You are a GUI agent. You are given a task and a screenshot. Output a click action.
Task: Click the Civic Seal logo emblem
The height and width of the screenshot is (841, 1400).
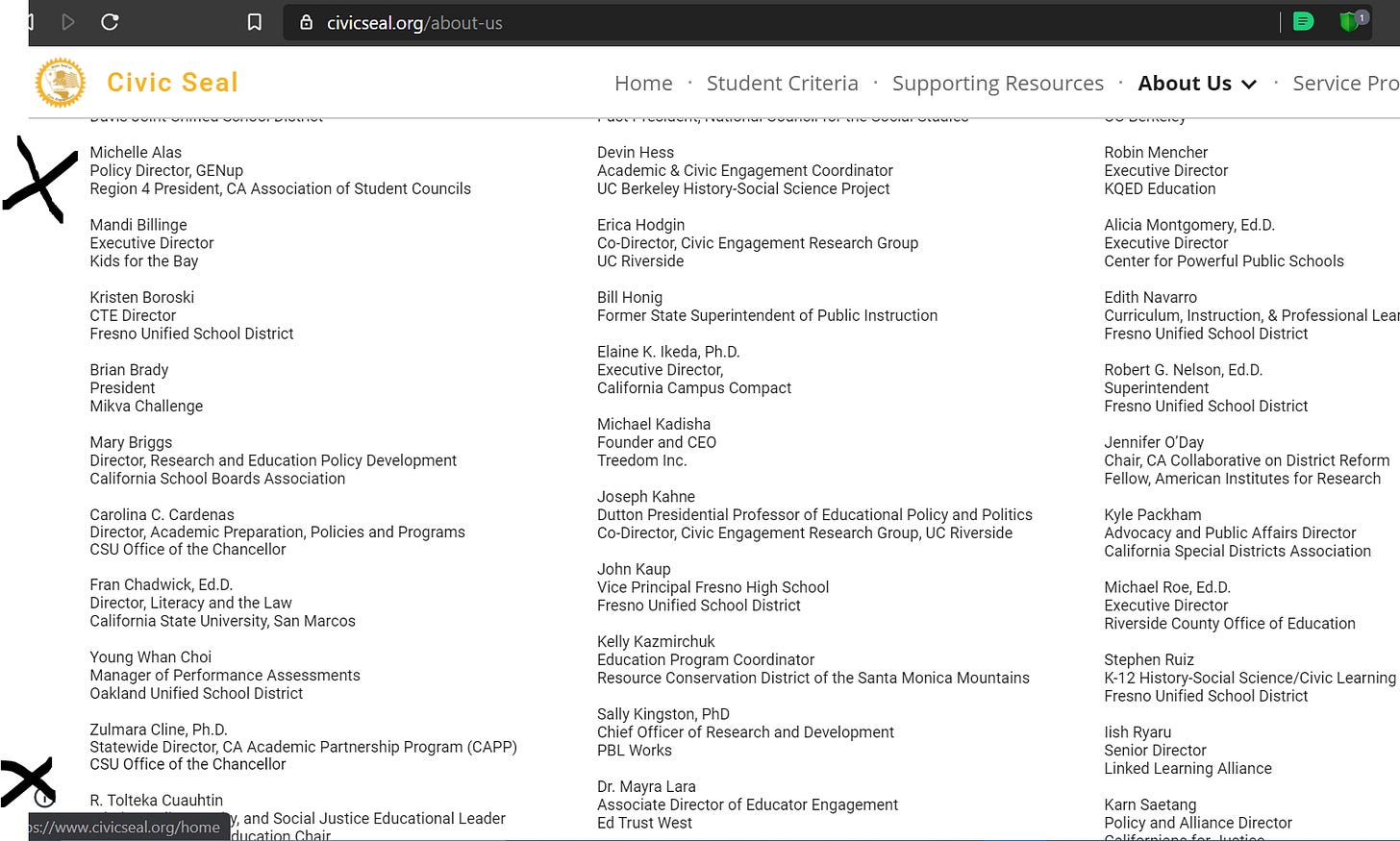(61, 83)
